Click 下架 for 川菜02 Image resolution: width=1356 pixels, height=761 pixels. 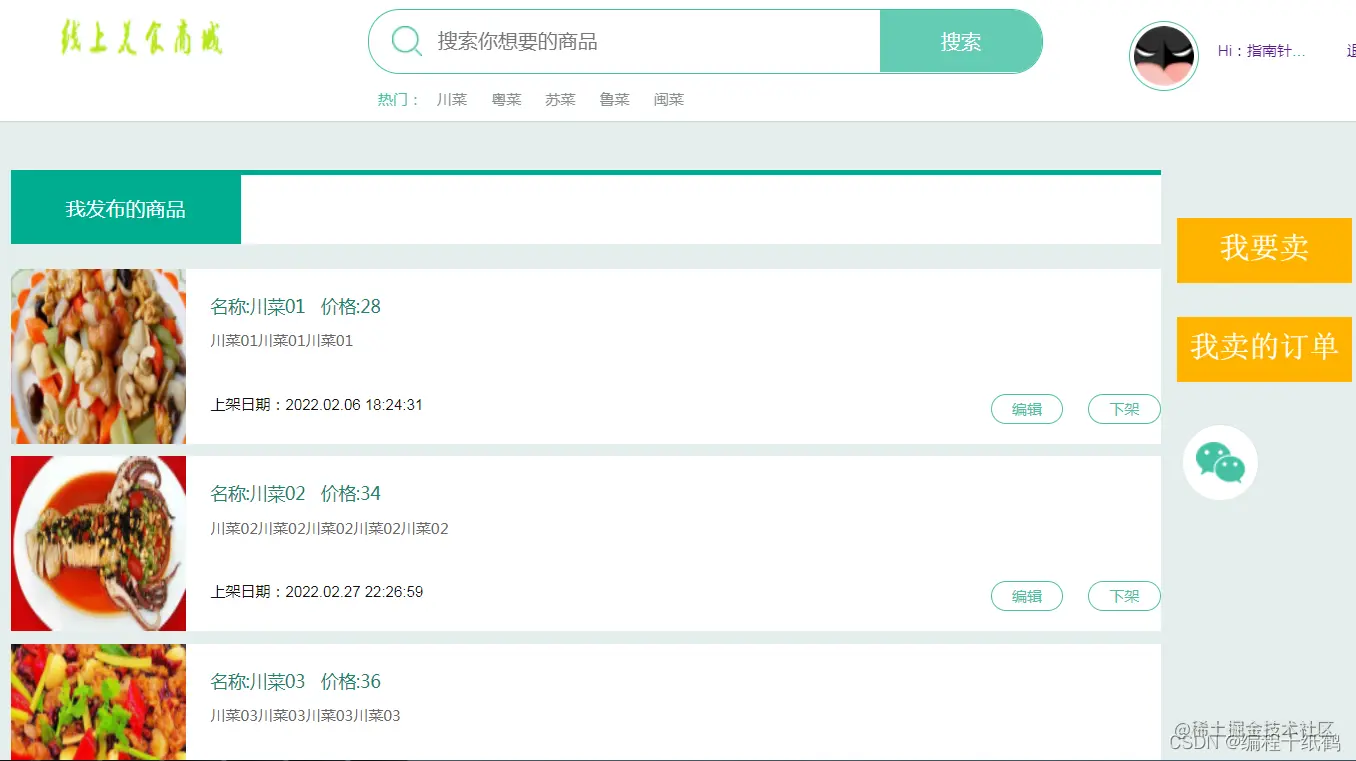[1125, 596]
